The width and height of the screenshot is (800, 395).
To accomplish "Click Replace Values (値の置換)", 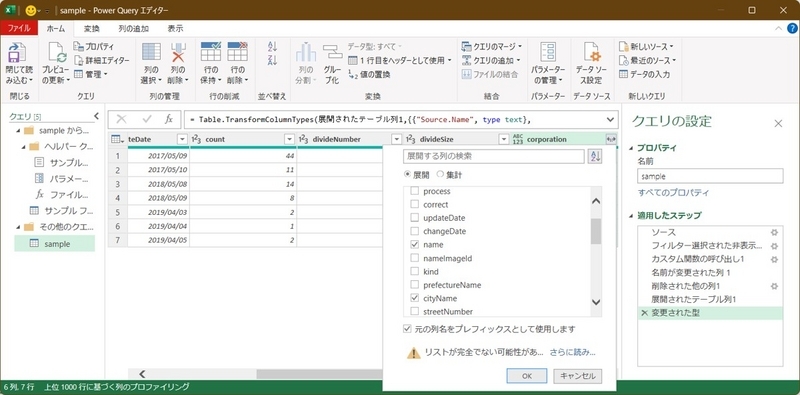I will [369, 75].
